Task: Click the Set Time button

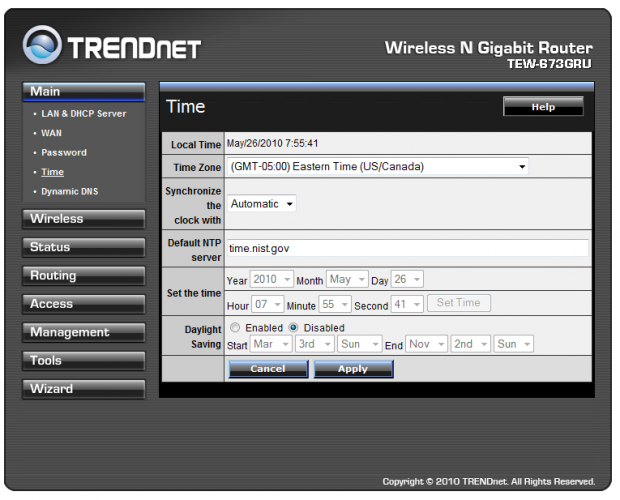Action: 459,303
